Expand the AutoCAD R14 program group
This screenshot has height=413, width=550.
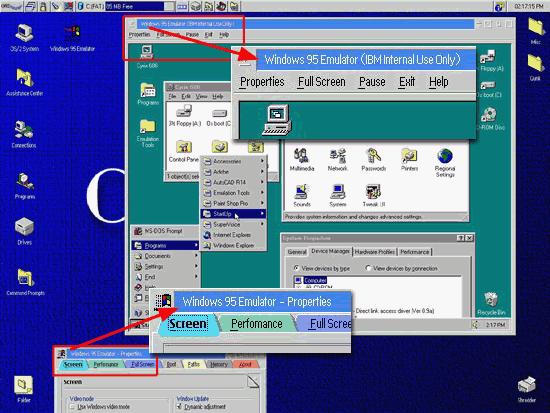[234, 182]
